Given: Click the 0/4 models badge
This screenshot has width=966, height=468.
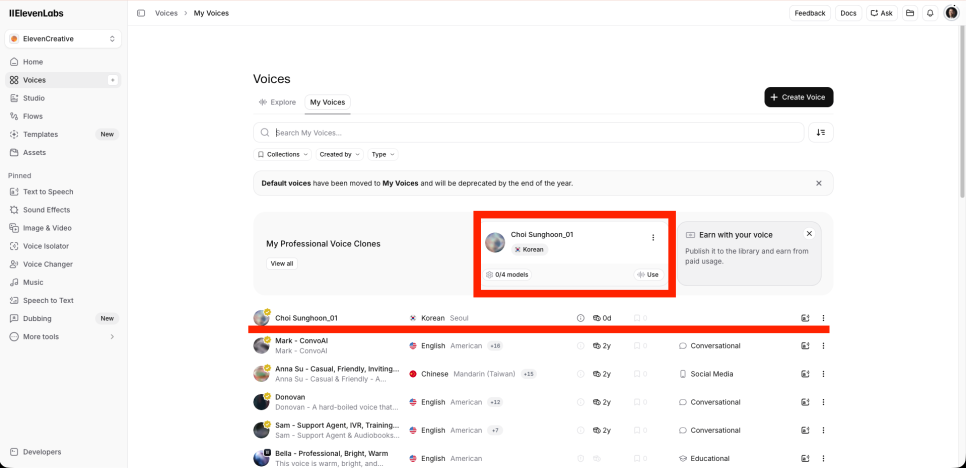Looking at the screenshot, I should click(508, 275).
